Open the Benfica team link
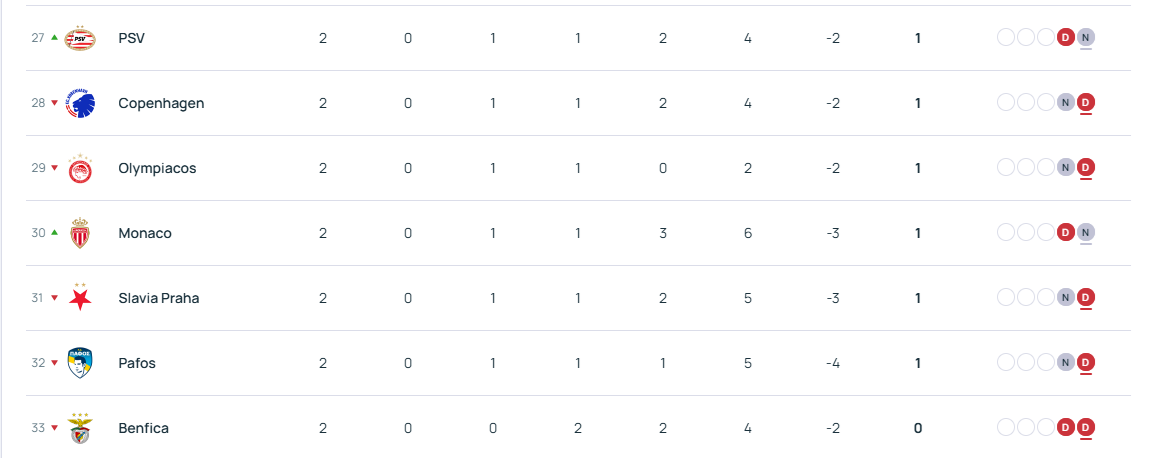The height and width of the screenshot is (458, 1149). 143,428
